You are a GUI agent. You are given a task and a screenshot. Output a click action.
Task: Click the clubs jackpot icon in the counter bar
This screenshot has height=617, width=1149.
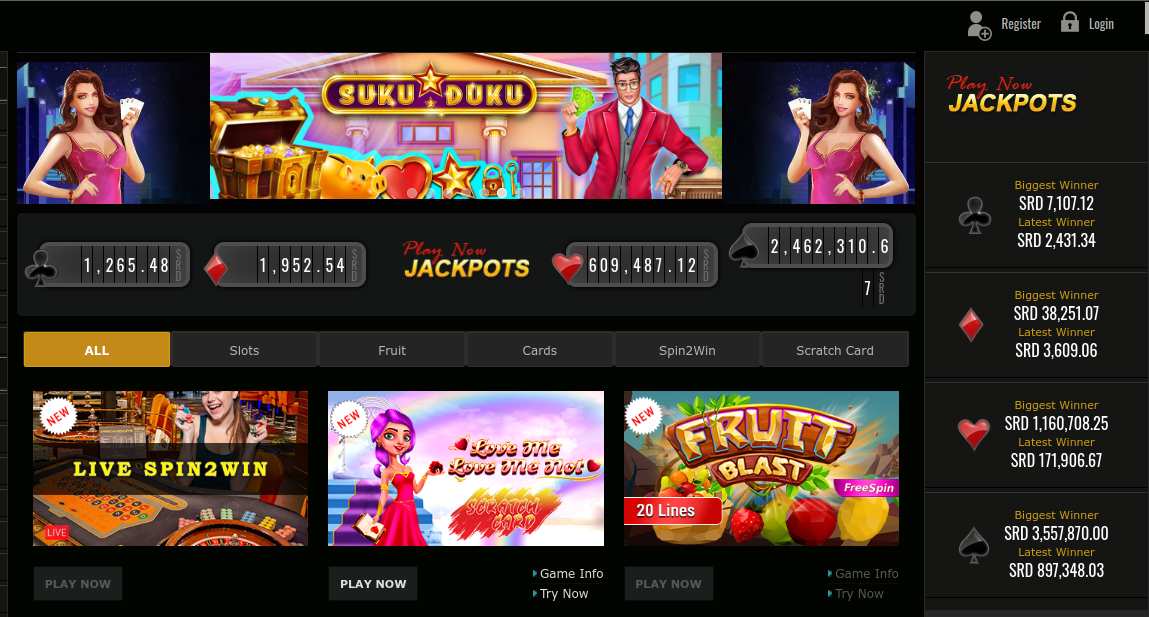tap(41, 267)
